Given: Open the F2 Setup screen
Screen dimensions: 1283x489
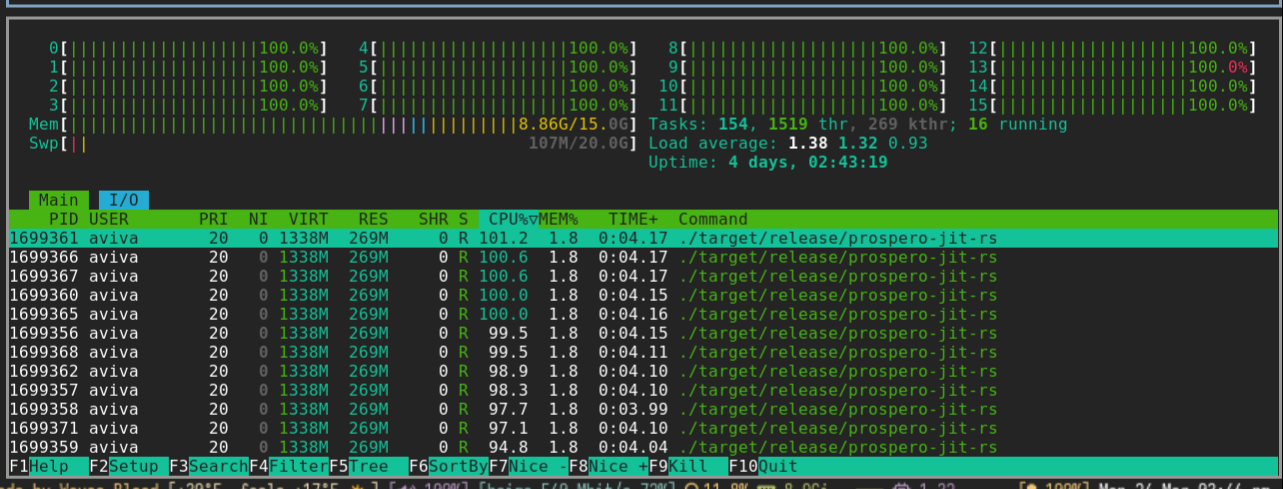Looking at the screenshot, I should tap(128, 467).
